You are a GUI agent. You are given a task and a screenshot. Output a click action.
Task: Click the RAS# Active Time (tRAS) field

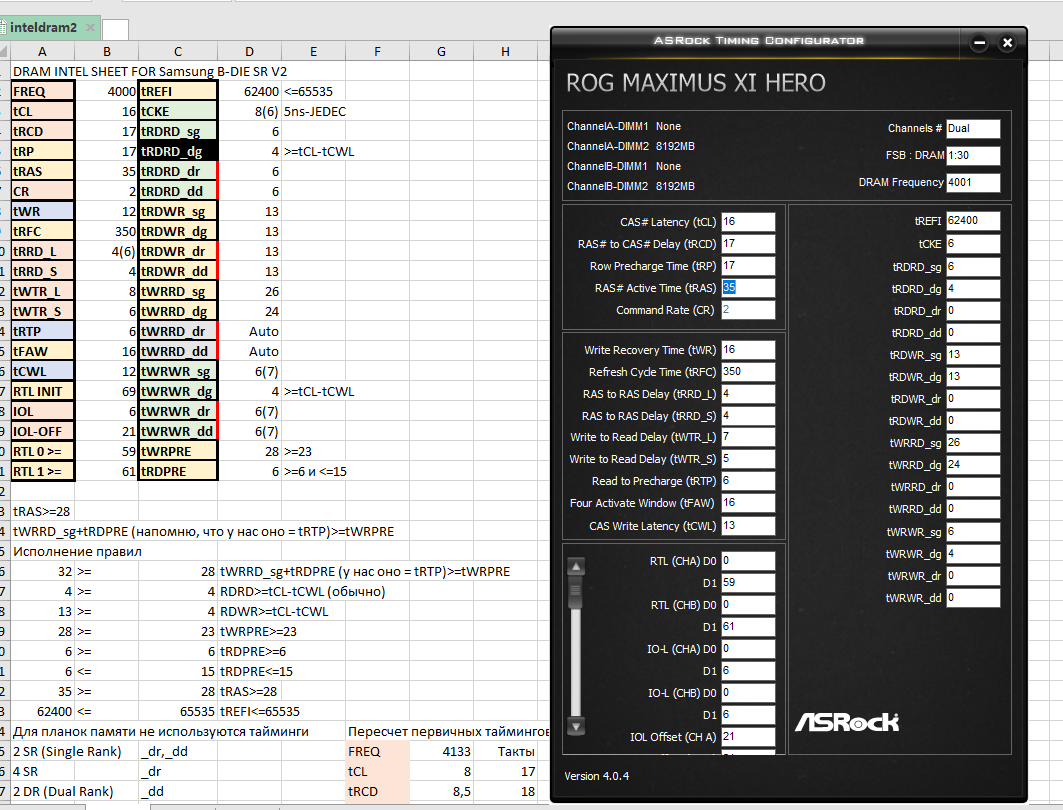(x=748, y=287)
